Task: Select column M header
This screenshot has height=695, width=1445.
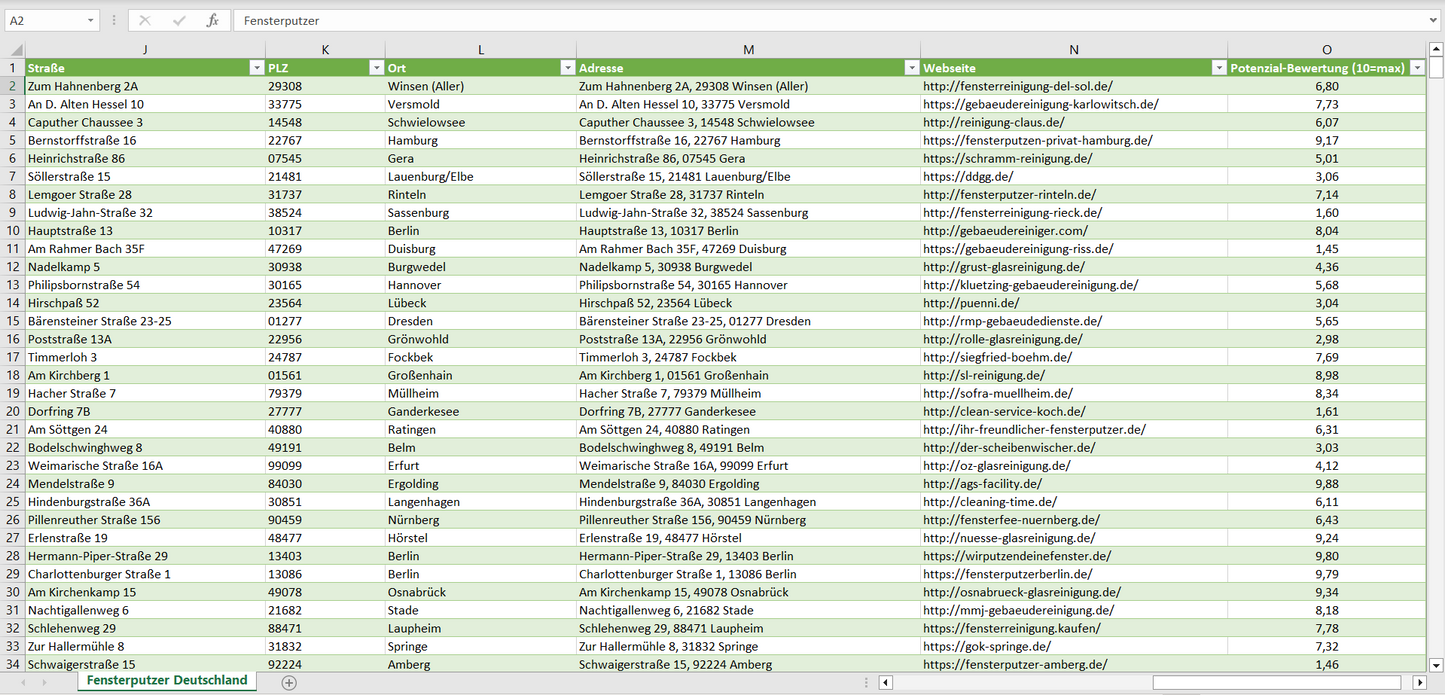Action: click(x=748, y=50)
